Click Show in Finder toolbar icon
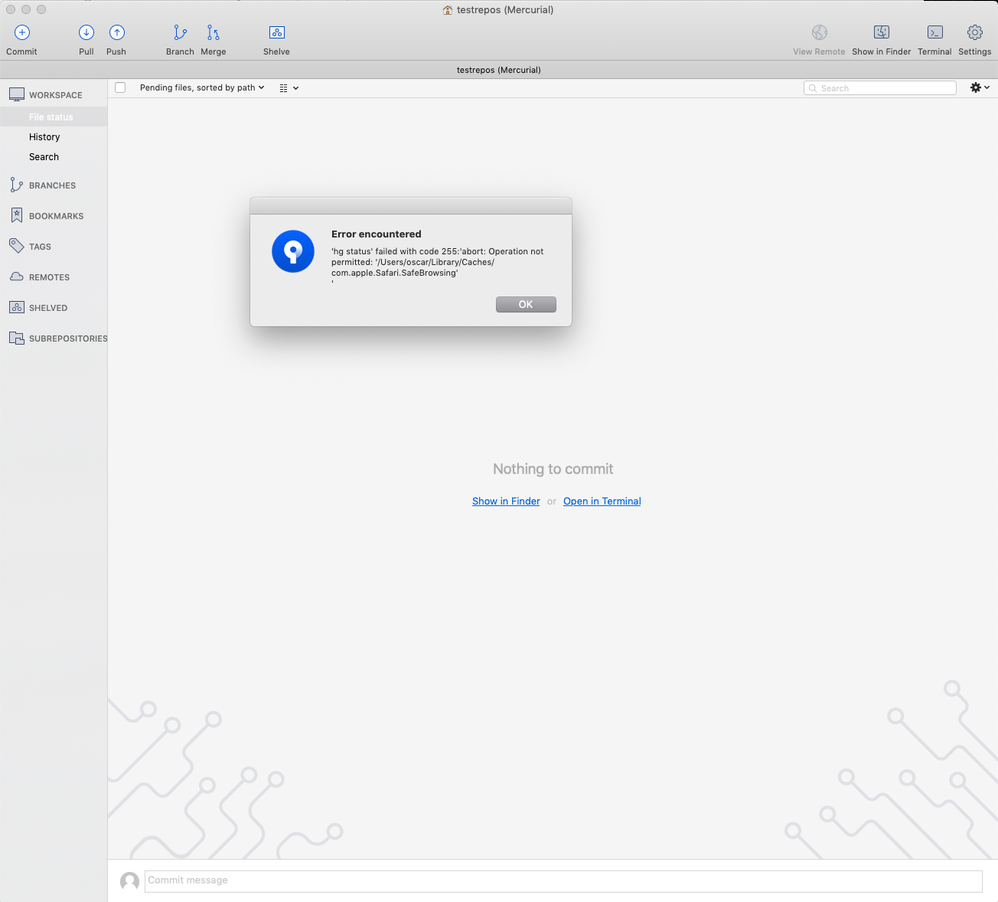The image size is (998, 902). coord(882,32)
